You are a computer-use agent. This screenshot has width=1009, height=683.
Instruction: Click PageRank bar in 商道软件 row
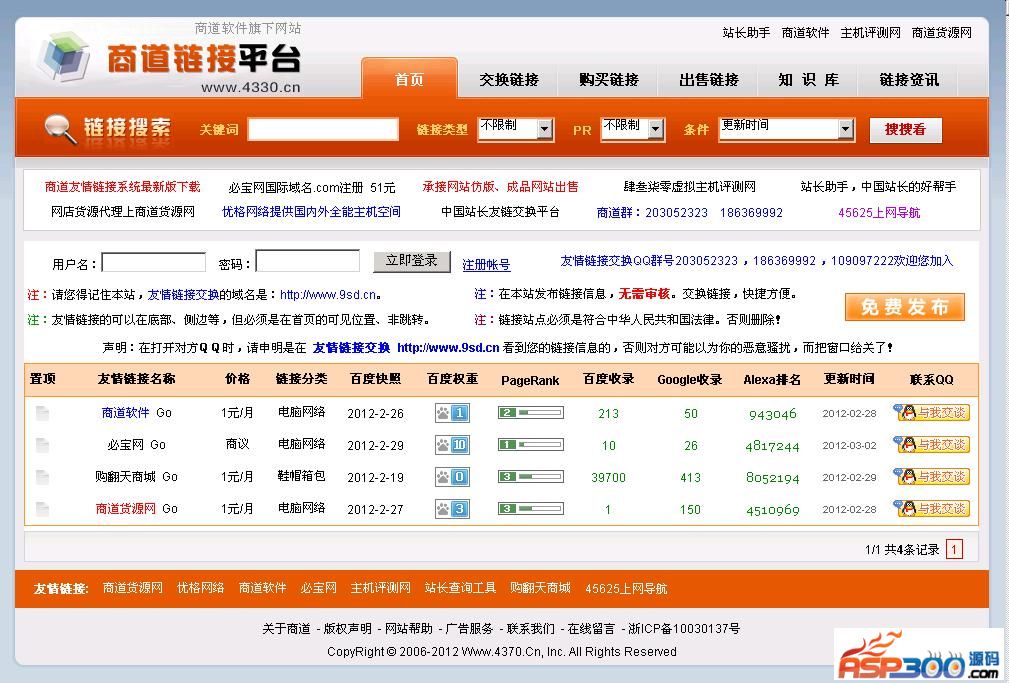[531, 413]
